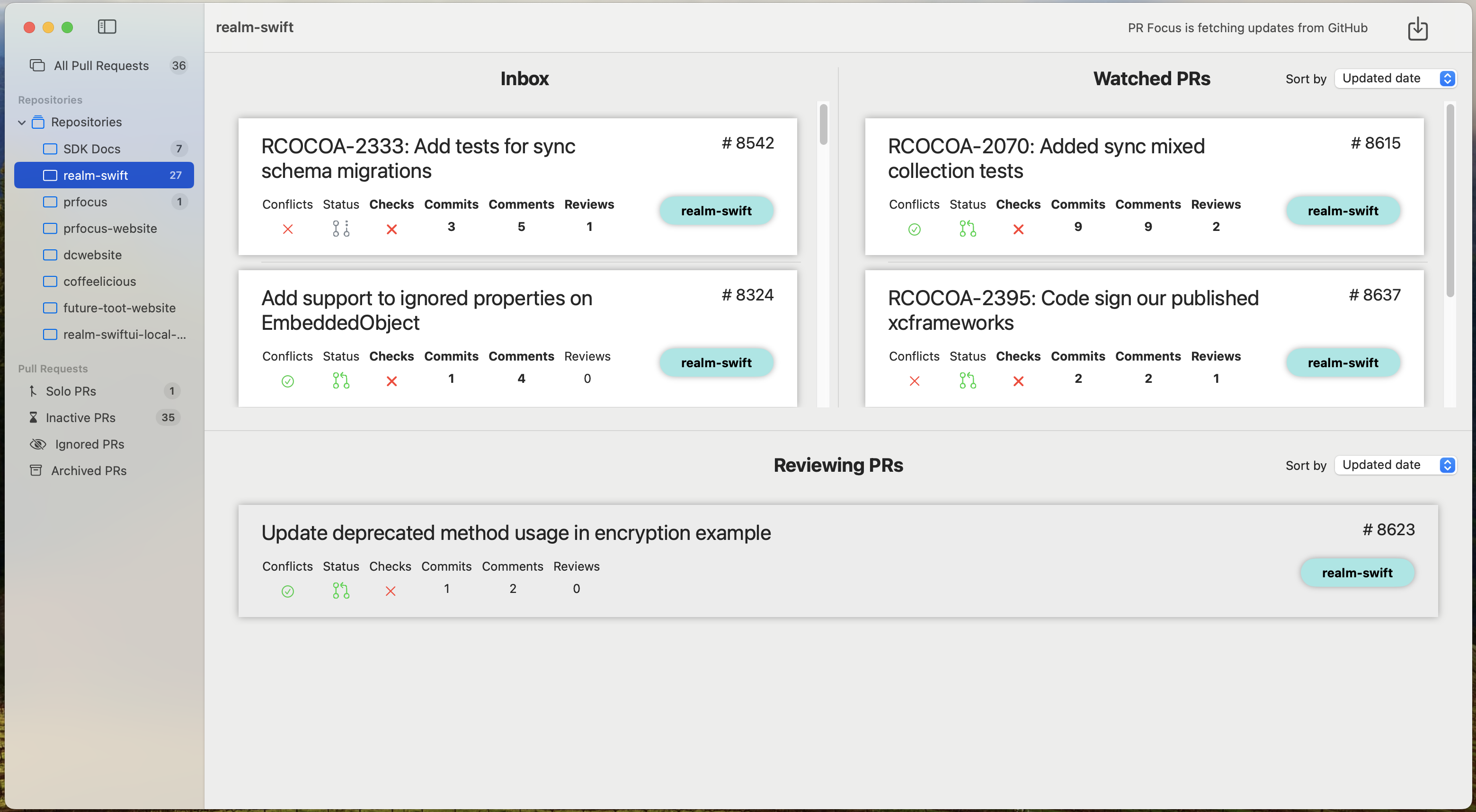Click the conflicts red X on PR 8542
The height and width of the screenshot is (812, 1476).
(288, 229)
